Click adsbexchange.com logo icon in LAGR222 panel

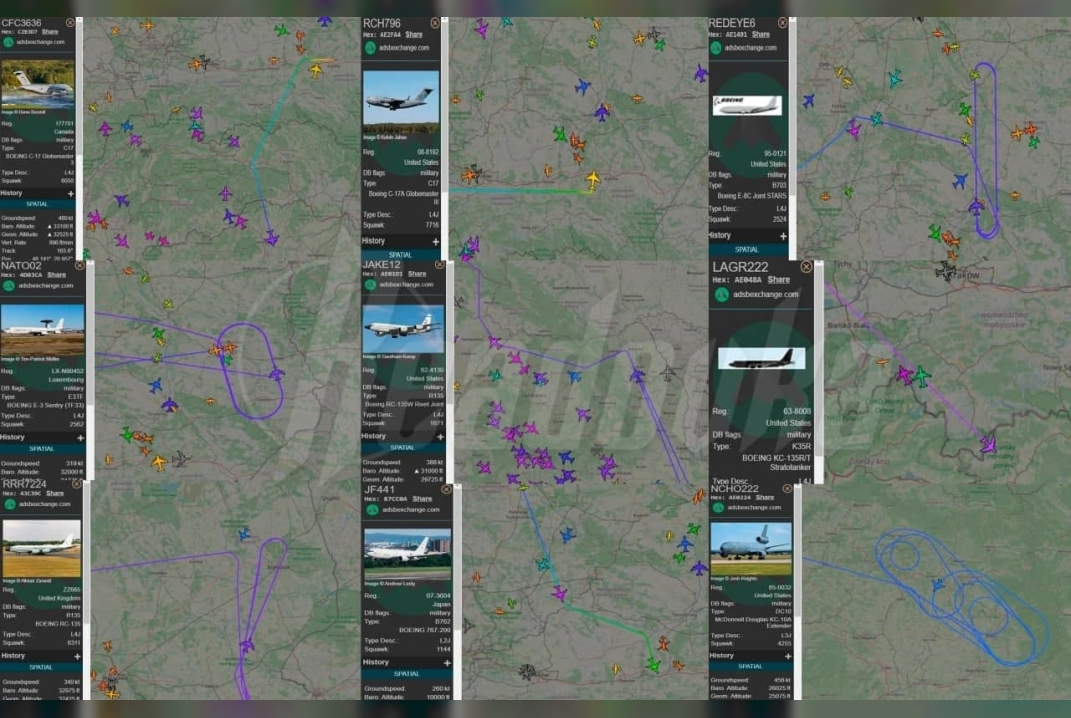point(721,294)
